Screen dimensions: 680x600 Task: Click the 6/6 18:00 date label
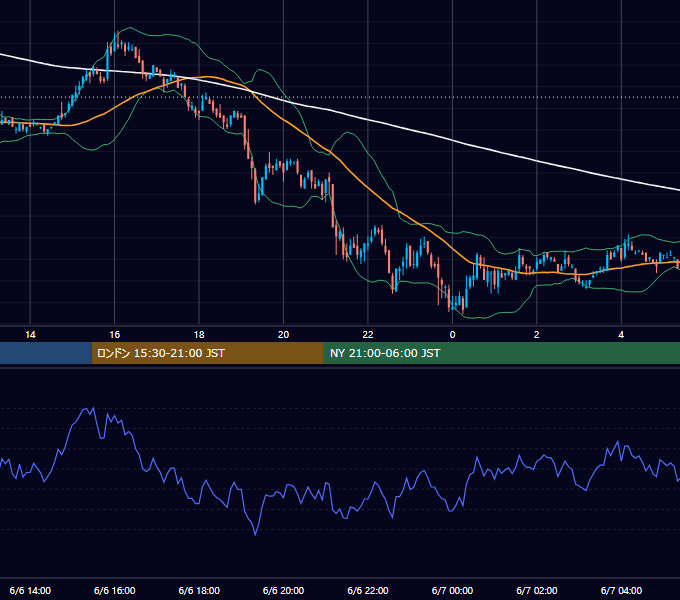click(x=199, y=590)
